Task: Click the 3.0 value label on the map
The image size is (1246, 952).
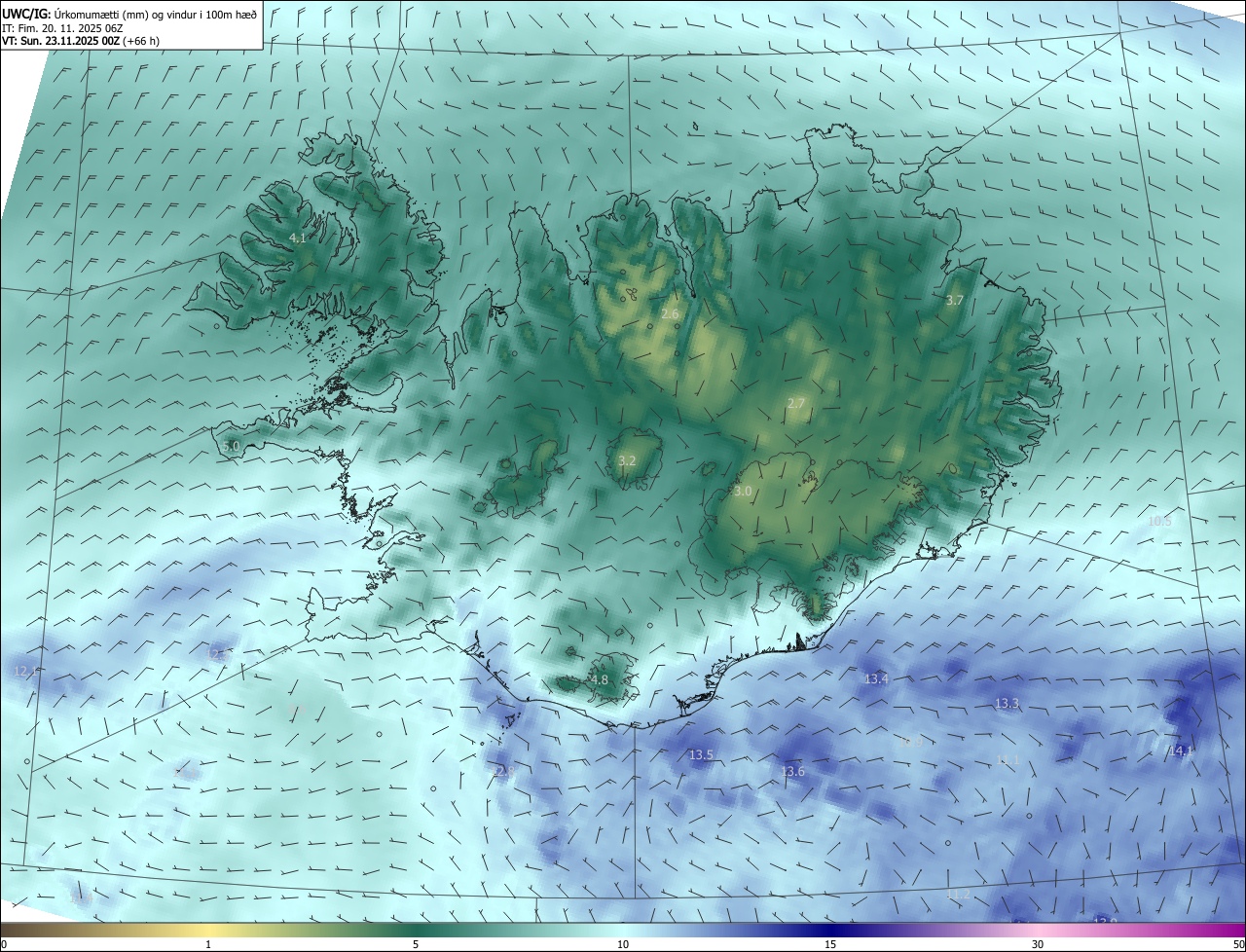Action: [x=743, y=492]
